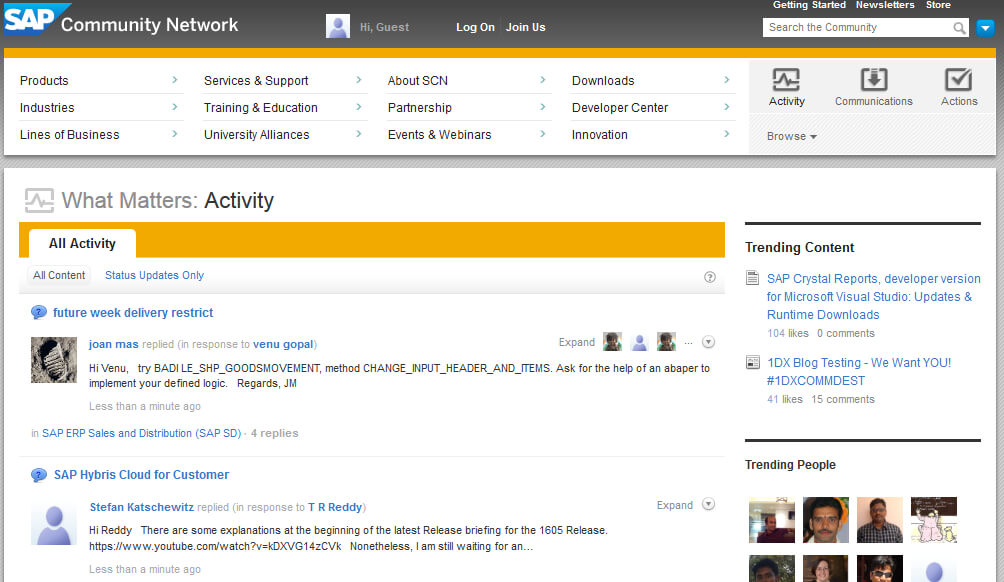
Task: Click the search magnifier icon
Action: [x=959, y=28]
